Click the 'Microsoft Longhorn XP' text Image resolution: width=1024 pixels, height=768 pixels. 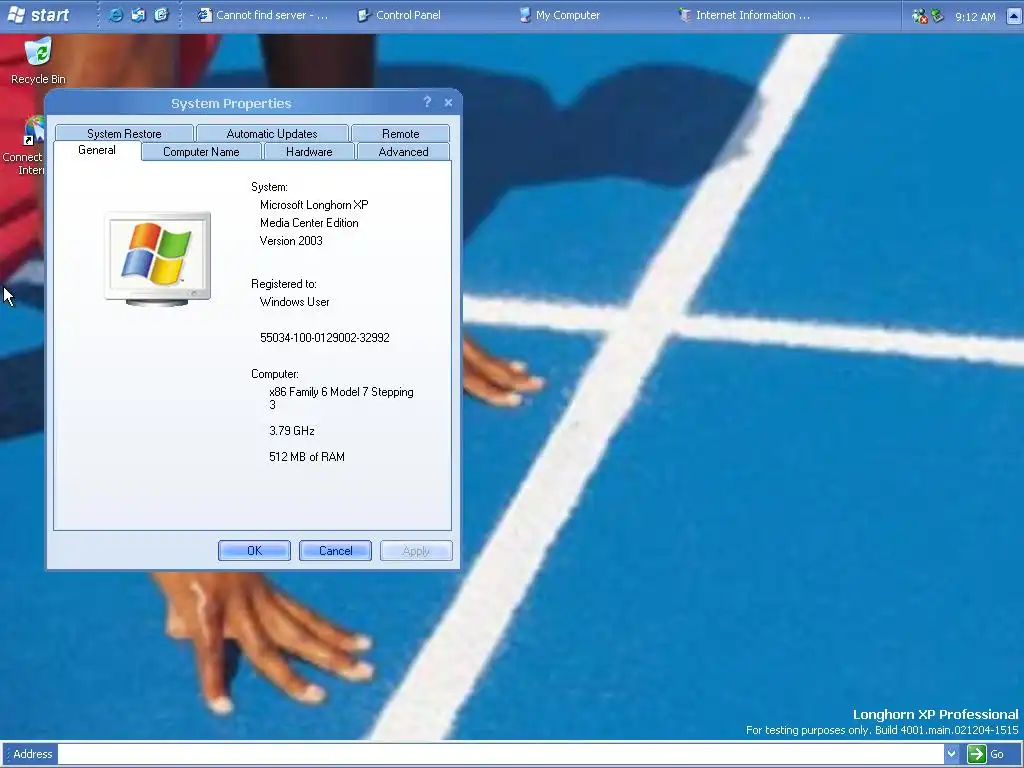[314, 204]
